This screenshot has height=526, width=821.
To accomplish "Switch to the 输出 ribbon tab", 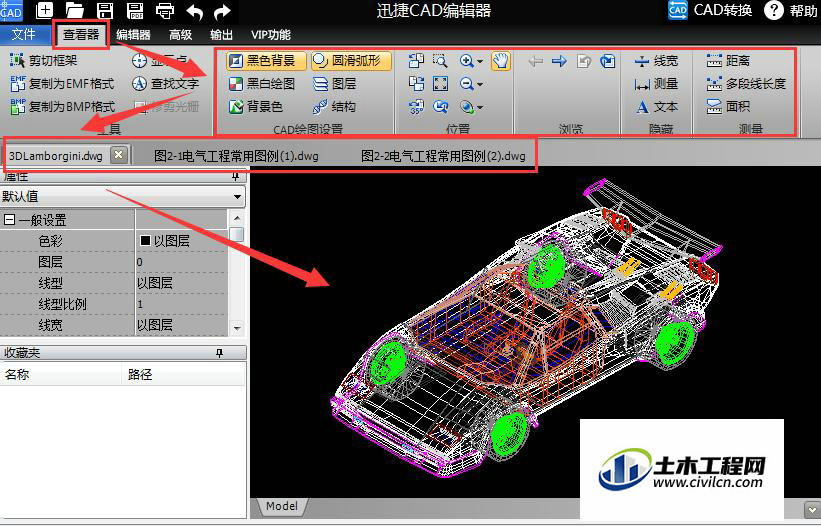I will pos(221,35).
